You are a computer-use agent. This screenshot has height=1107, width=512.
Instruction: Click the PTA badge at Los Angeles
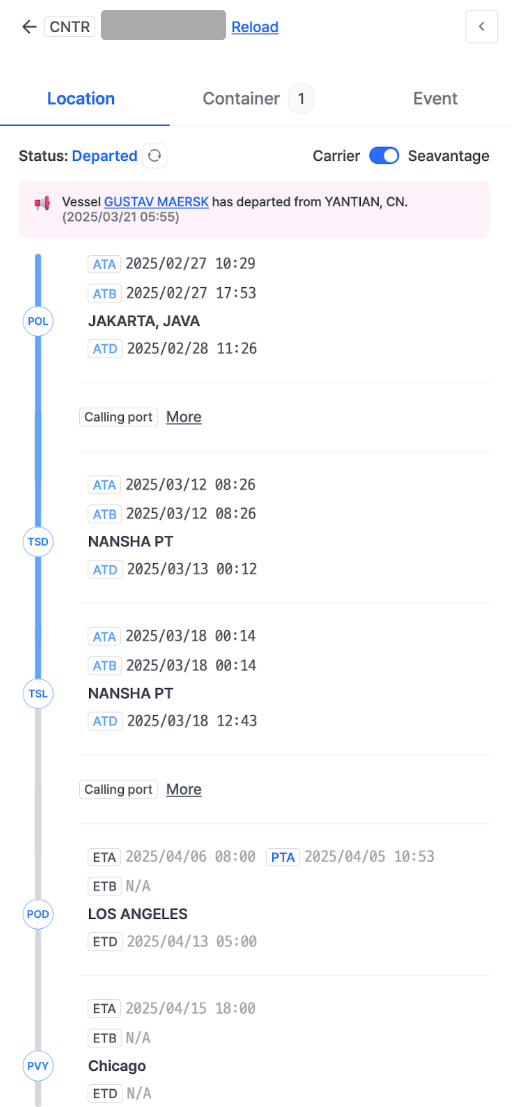tap(283, 857)
